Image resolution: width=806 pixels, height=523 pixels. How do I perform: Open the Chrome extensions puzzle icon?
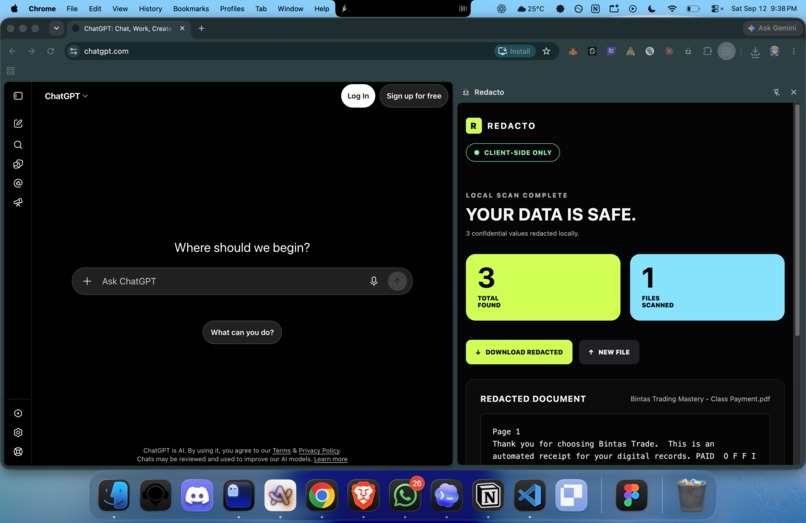(x=707, y=51)
